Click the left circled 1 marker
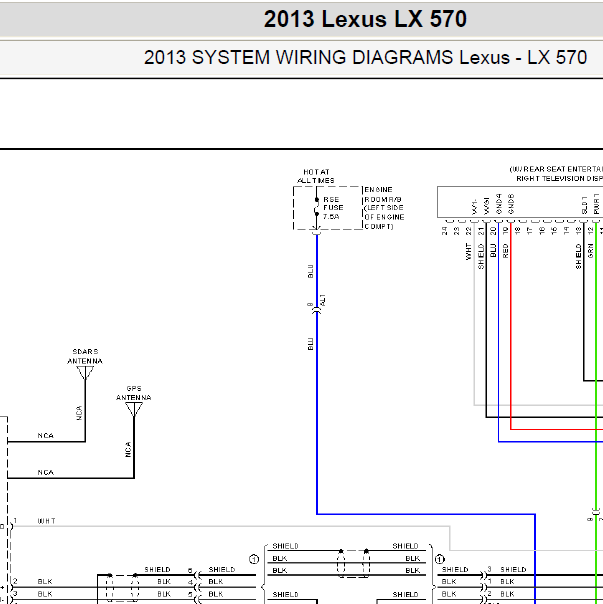 tap(254, 559)
